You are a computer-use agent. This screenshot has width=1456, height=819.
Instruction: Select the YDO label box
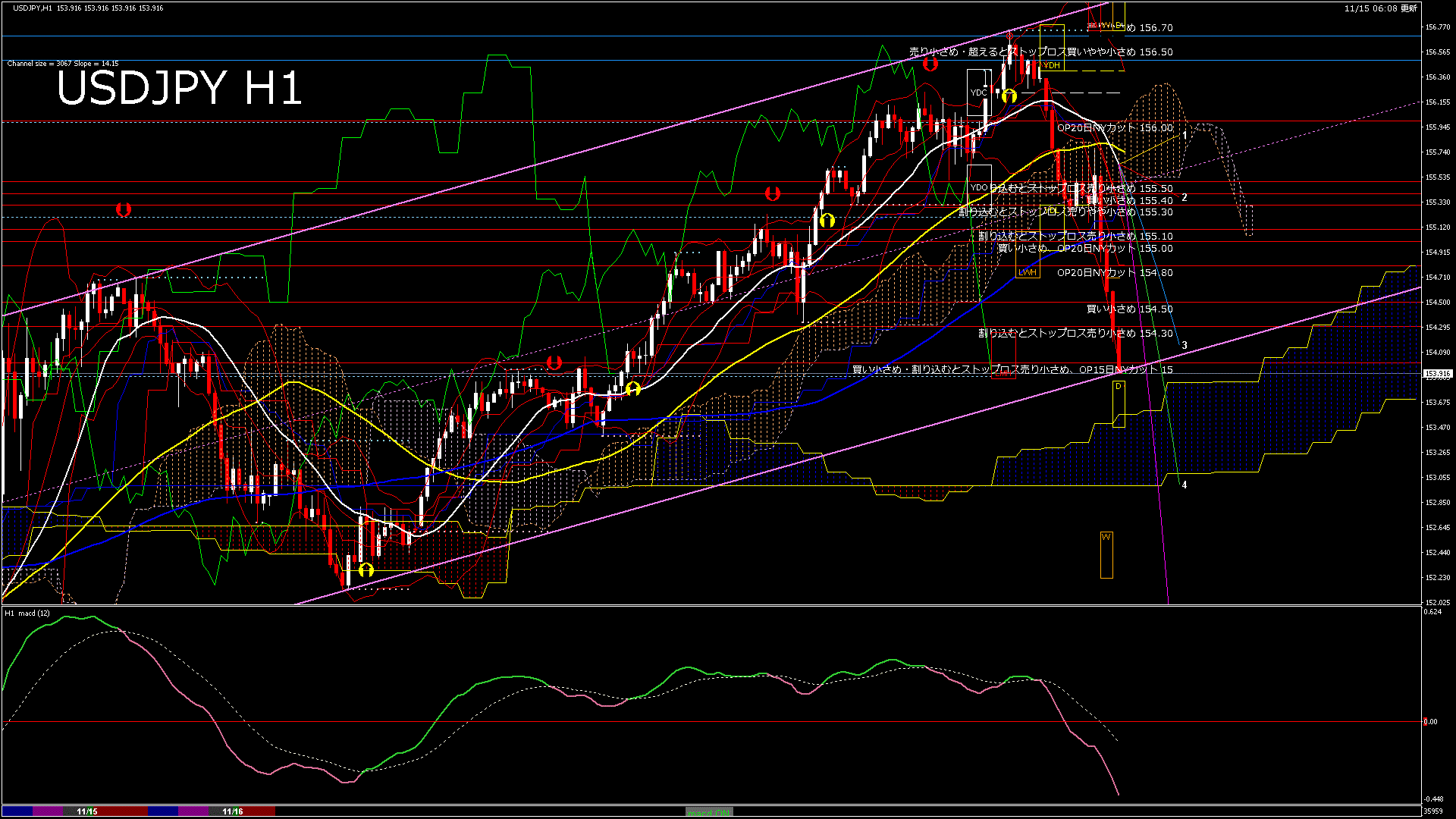[978, 187]
